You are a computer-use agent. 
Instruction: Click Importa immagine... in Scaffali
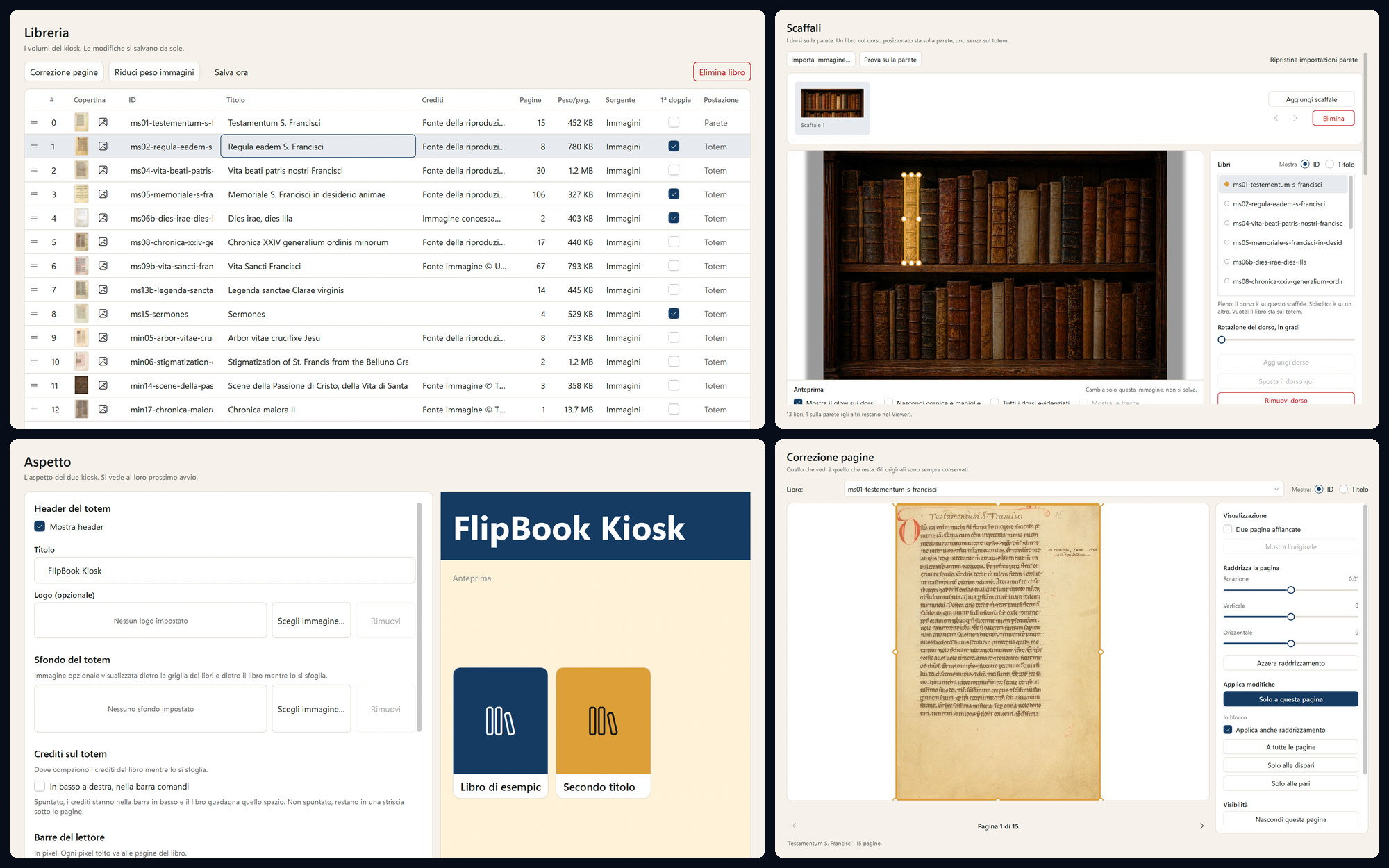pos(820,60)
